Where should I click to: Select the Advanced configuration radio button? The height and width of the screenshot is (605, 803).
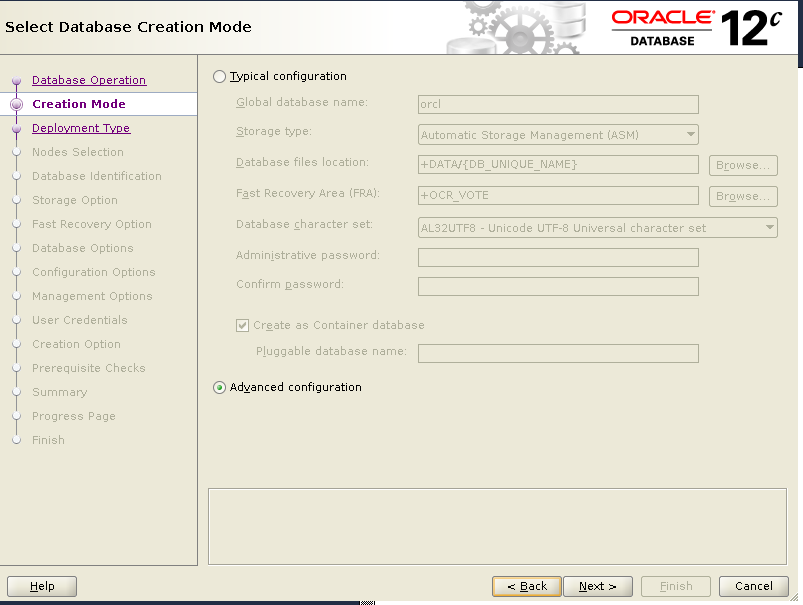220,388
